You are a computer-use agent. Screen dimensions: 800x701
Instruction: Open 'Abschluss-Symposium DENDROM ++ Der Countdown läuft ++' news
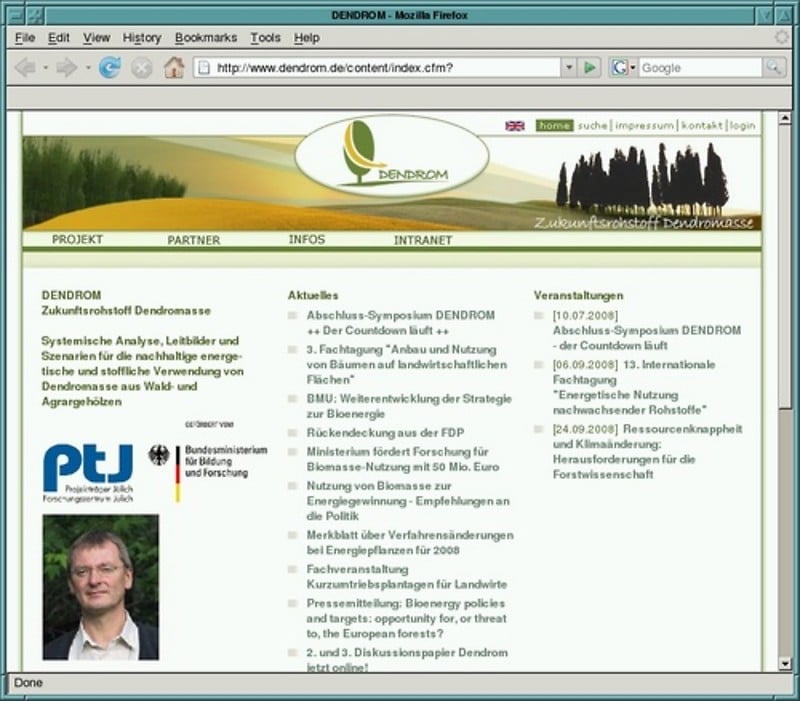[x=401, y=323]
